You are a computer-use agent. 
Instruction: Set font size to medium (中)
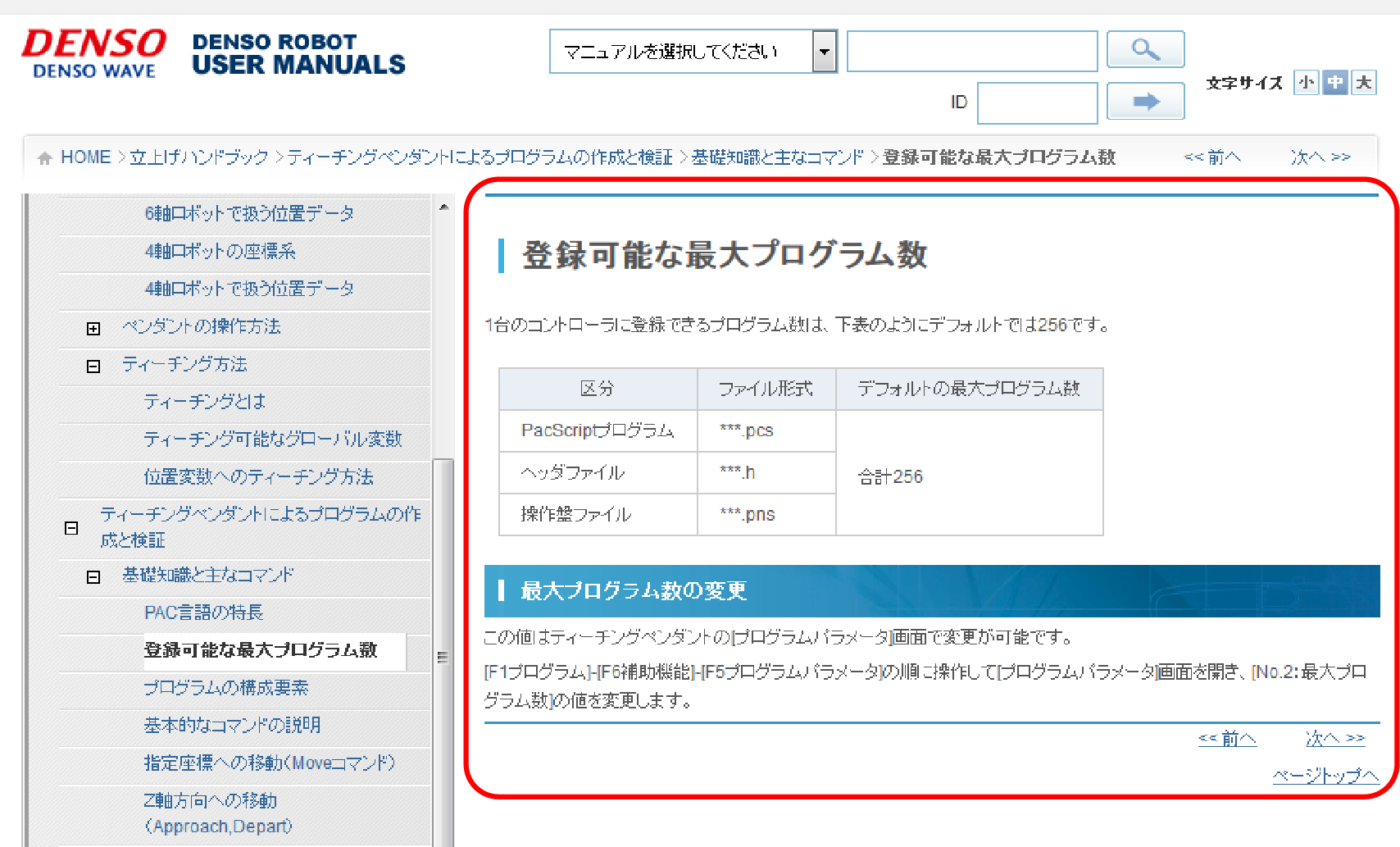tap(1335, 83)
